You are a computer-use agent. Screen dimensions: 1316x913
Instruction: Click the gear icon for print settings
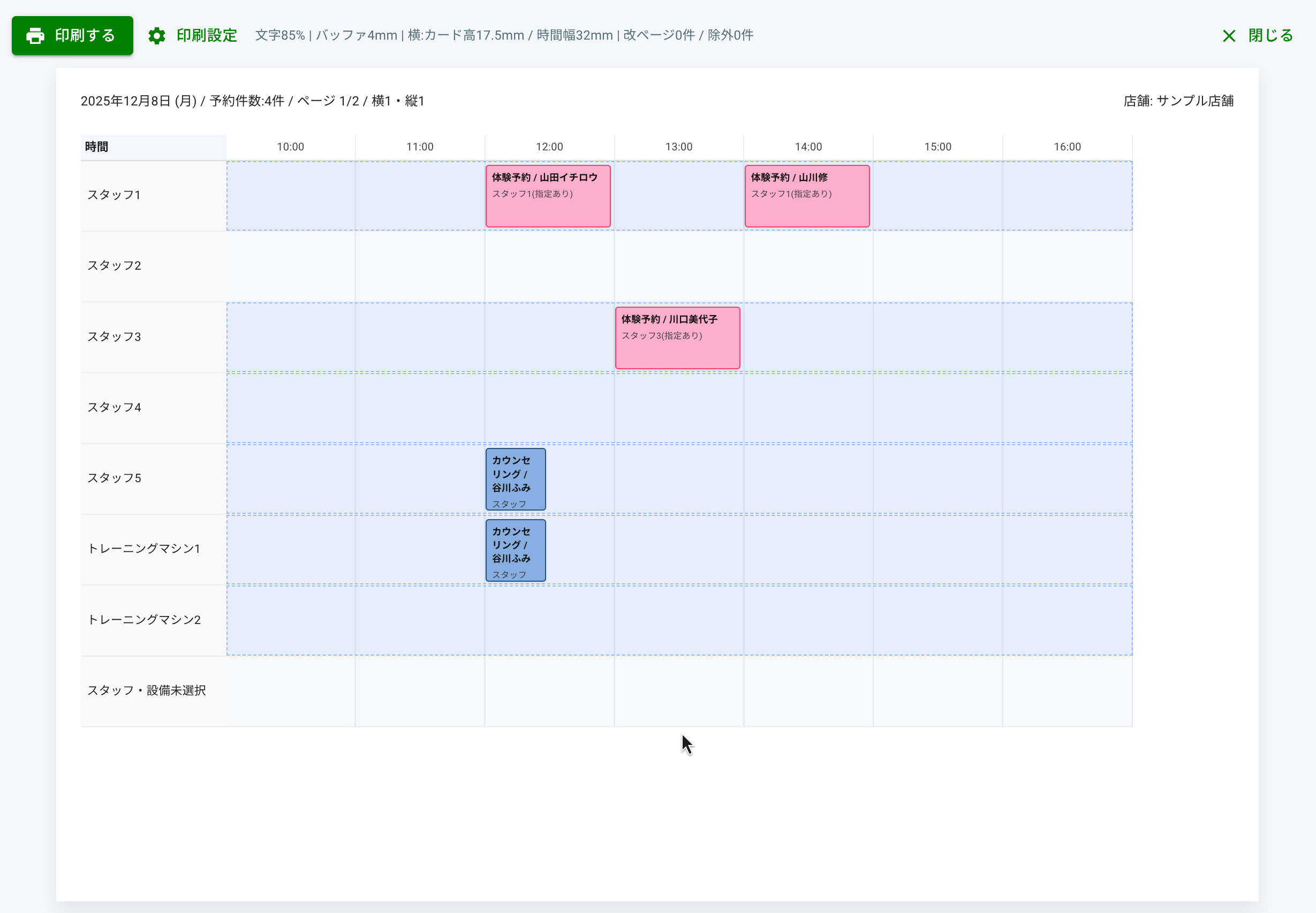(157, 36)
